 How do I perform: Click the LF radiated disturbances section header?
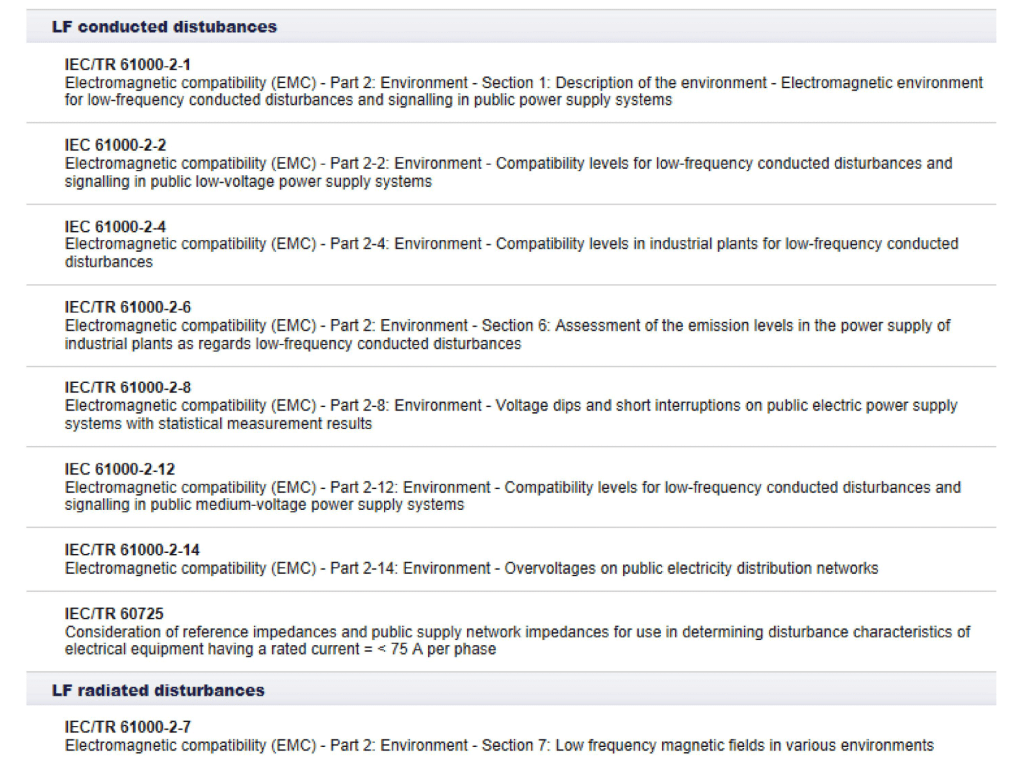pyautogui.click(x=158, y=691)
